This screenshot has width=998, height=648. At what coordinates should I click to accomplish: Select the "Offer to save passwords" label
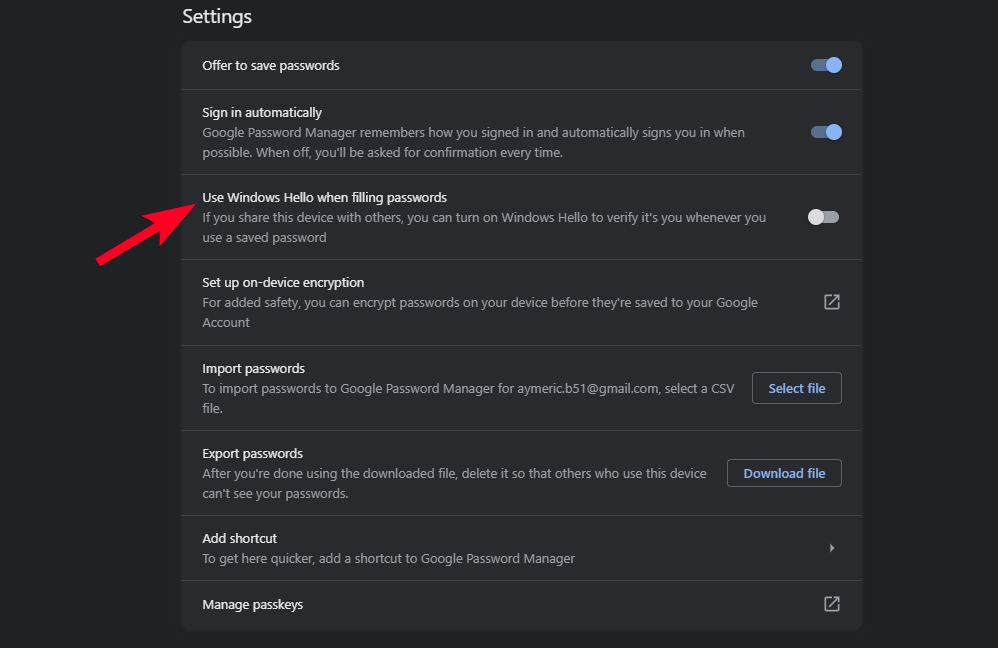tap(271, 66)
